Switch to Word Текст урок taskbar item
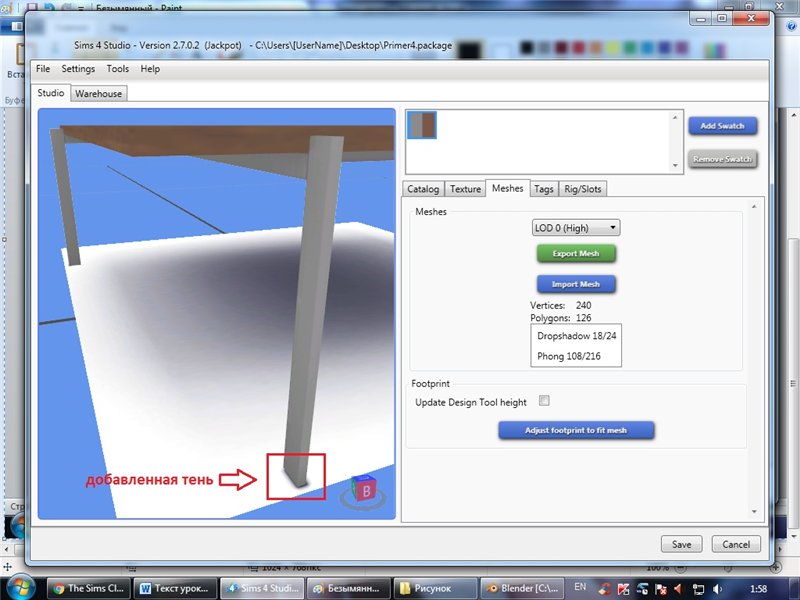The height and width of the screenshot is (600, 800). pos(175,588)
